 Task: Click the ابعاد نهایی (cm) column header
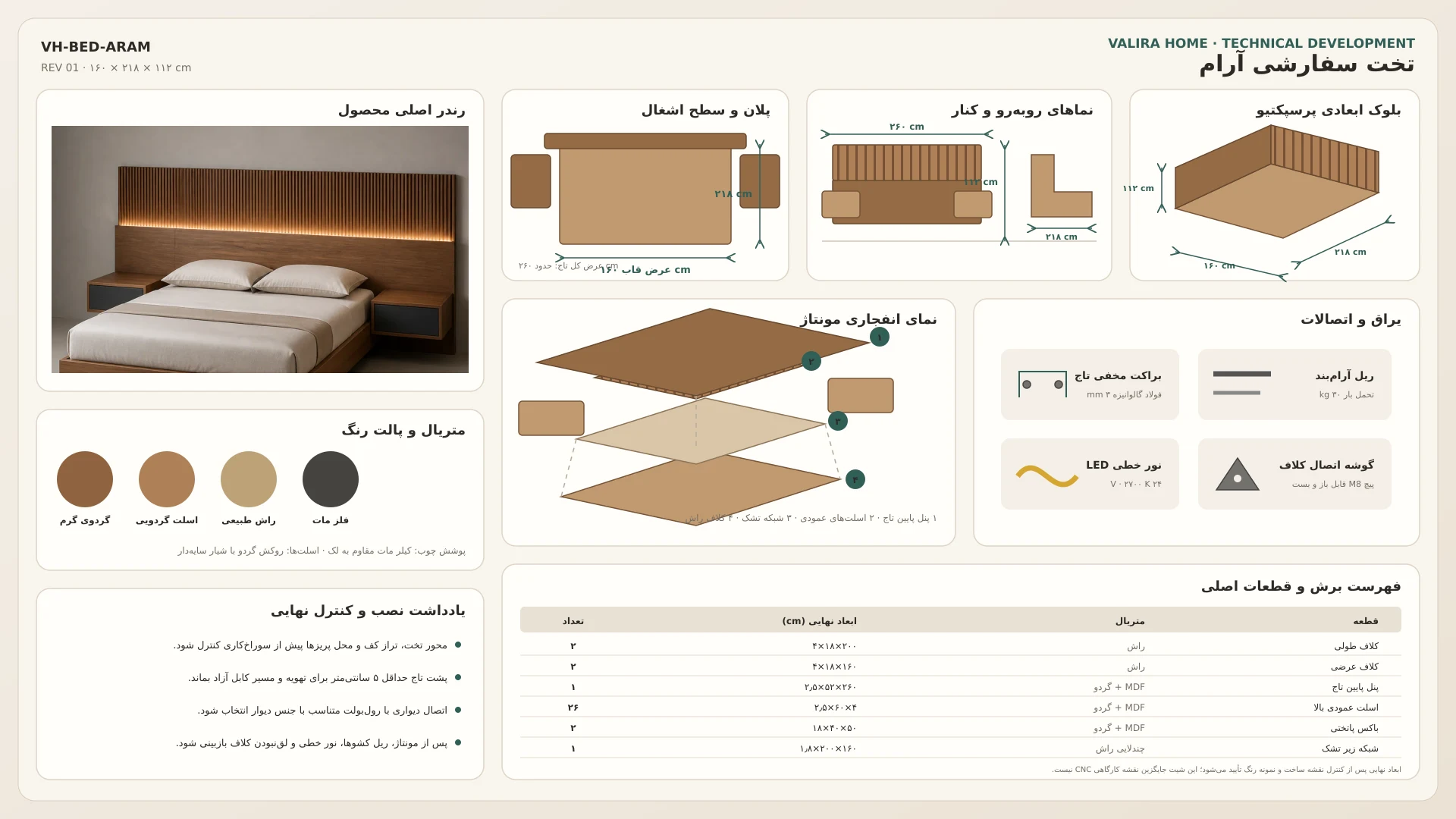click(819, 621)
